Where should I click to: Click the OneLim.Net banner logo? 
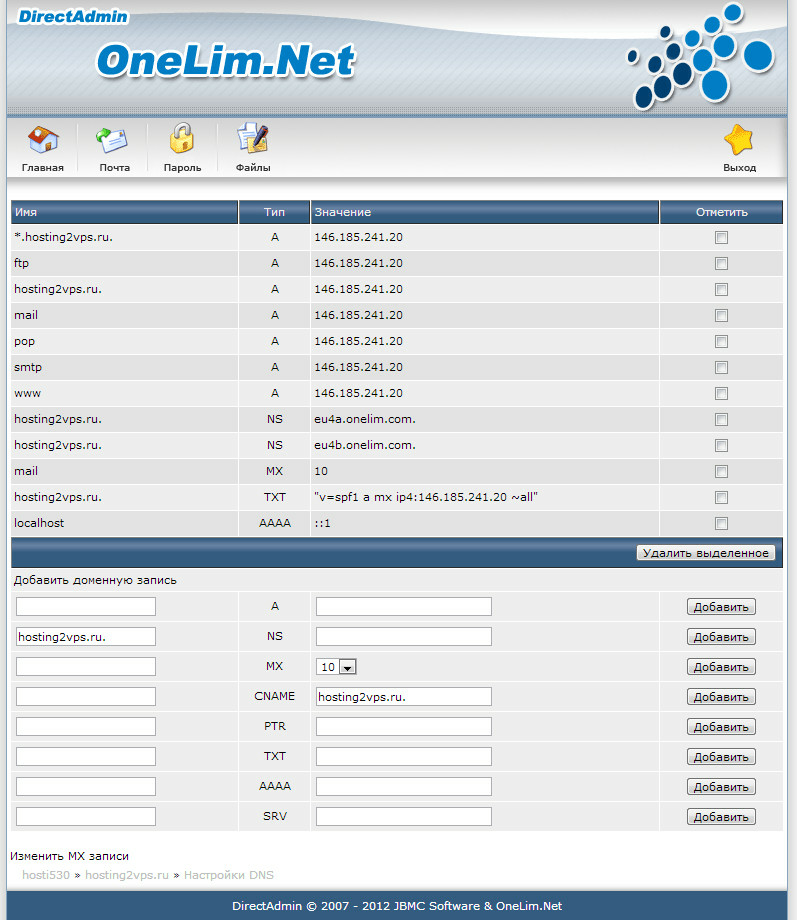click(x=226, y=61)
